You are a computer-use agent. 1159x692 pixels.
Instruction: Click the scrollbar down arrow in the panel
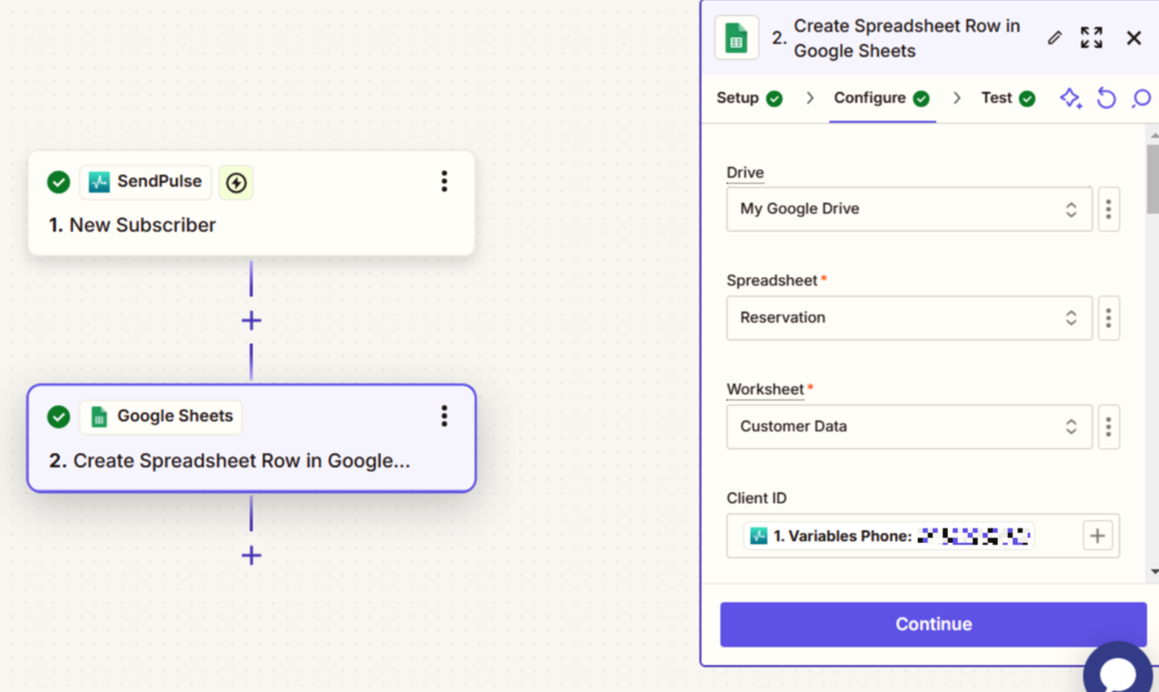click(1154, 572)
